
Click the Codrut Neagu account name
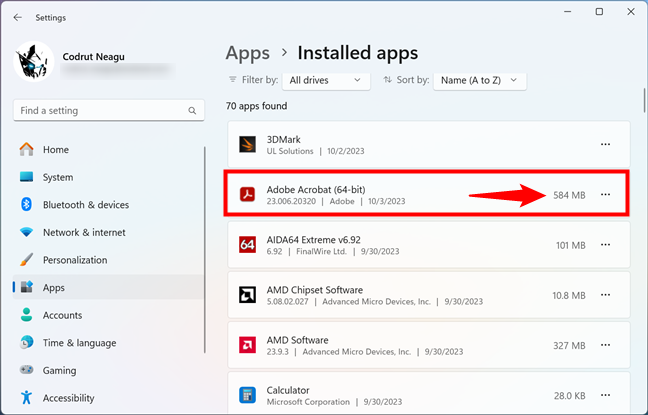pyautogui.click(x=93, y=57)
